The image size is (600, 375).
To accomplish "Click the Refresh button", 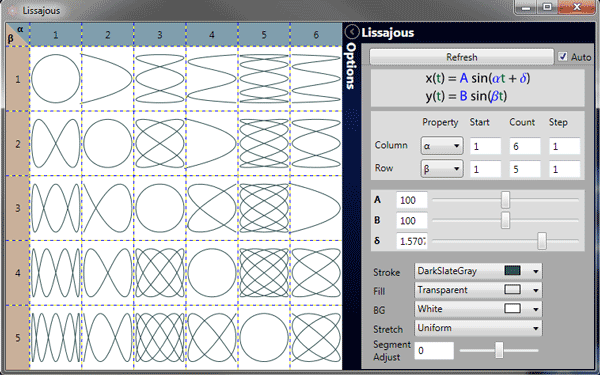I will tap(461, 57).
